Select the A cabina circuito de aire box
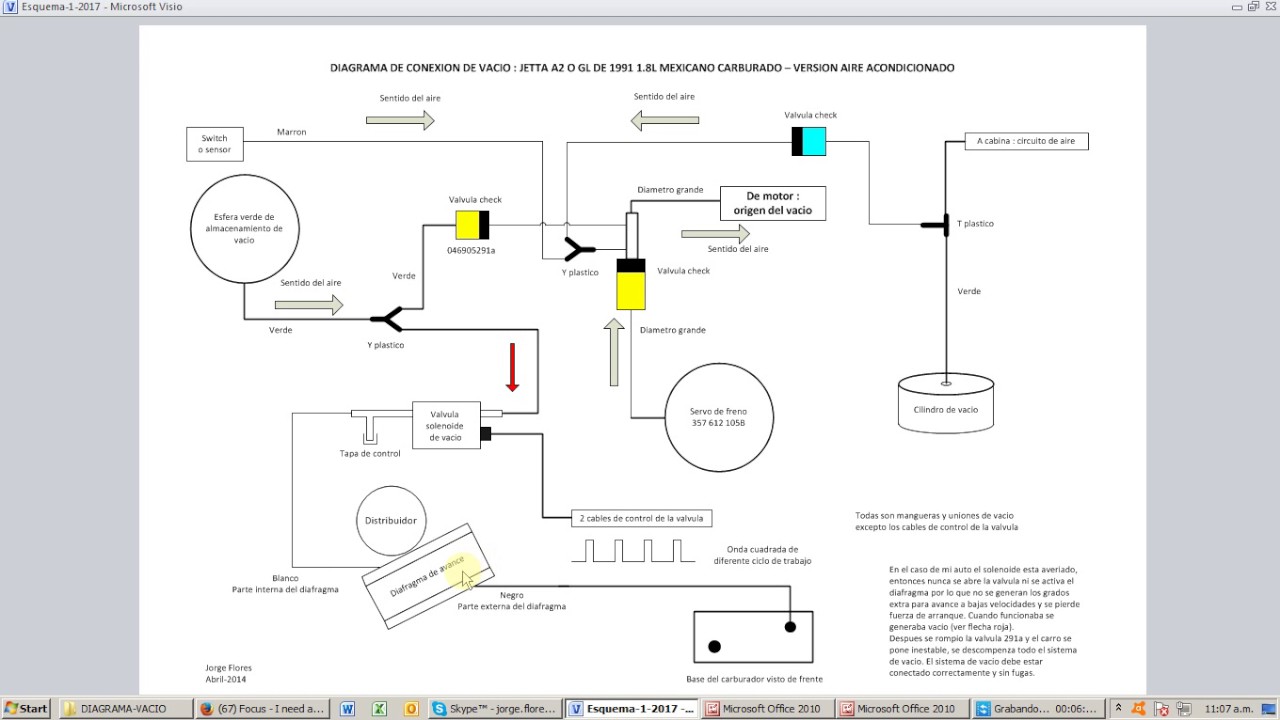This screenshot has width=1280, height=720. tap(1026, 141)
